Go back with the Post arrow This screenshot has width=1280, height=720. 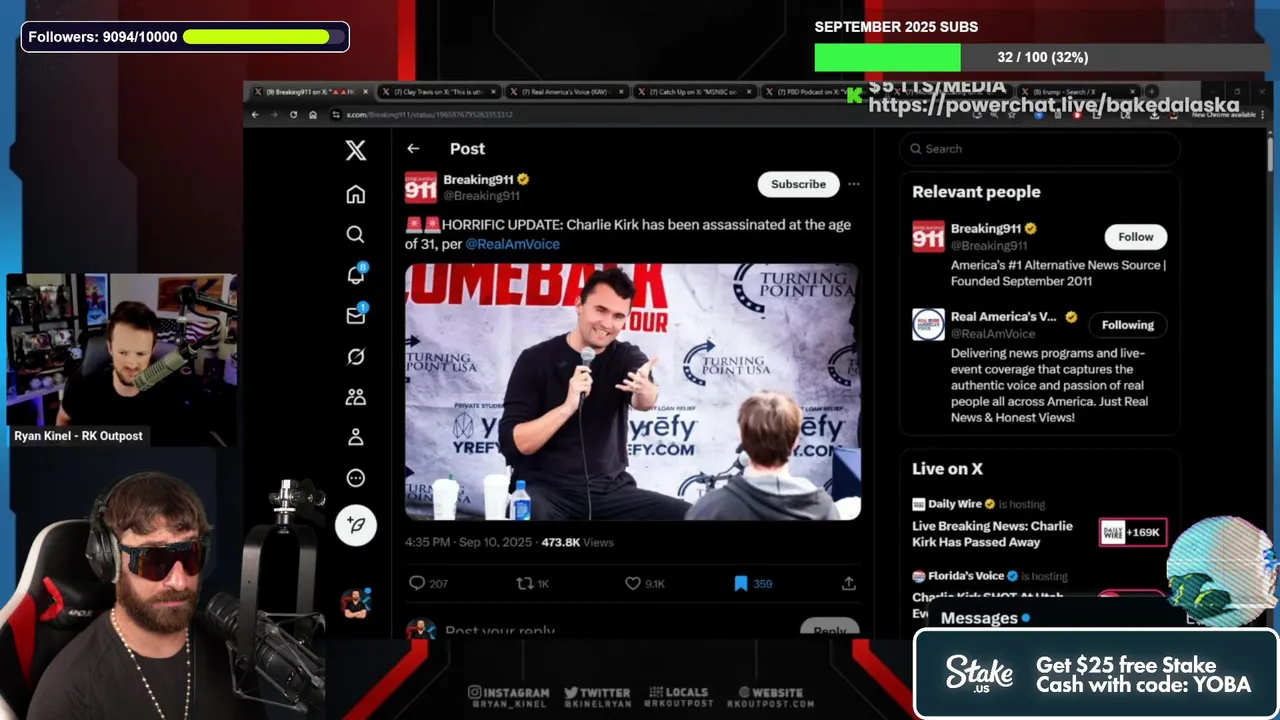(413, 148)
